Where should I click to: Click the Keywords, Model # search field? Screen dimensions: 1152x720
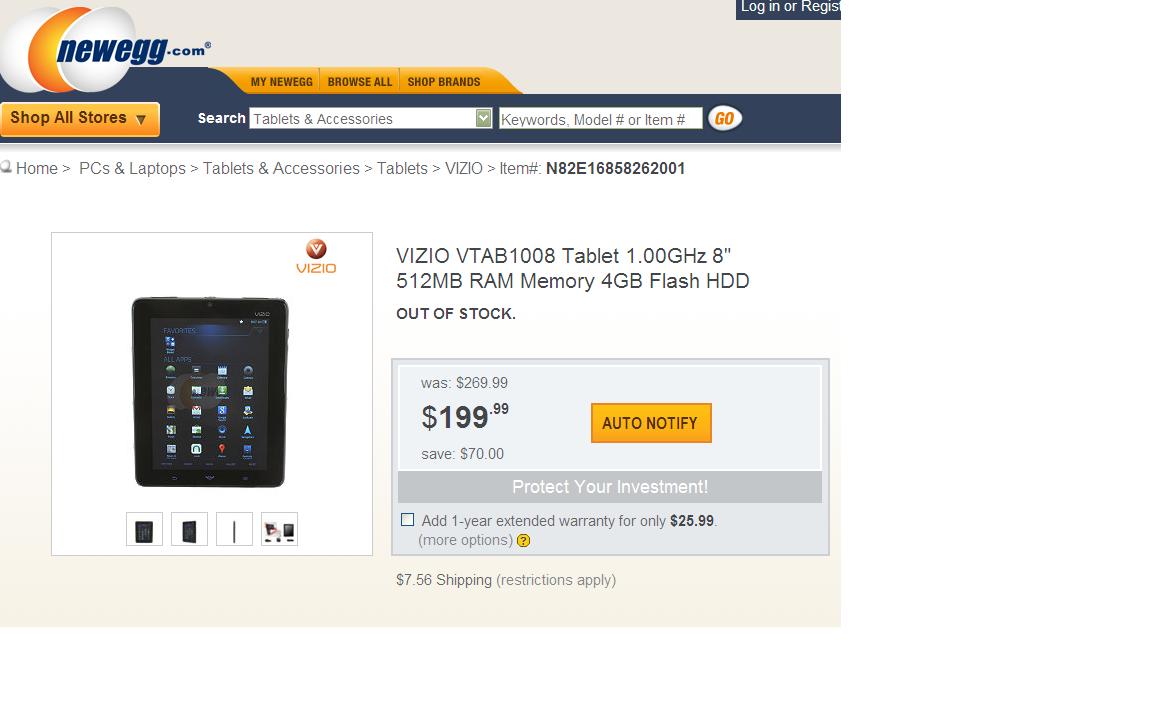(x=600, y=118)
